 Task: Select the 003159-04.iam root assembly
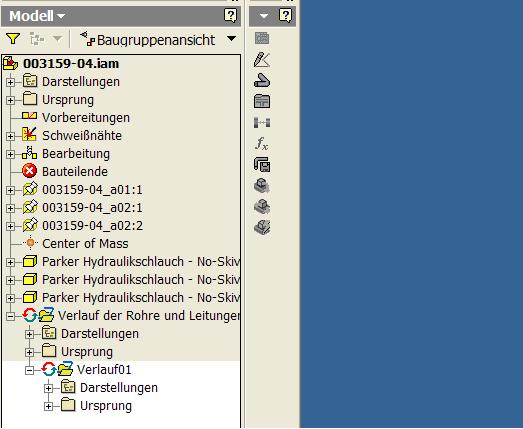[x=71, y=63]
